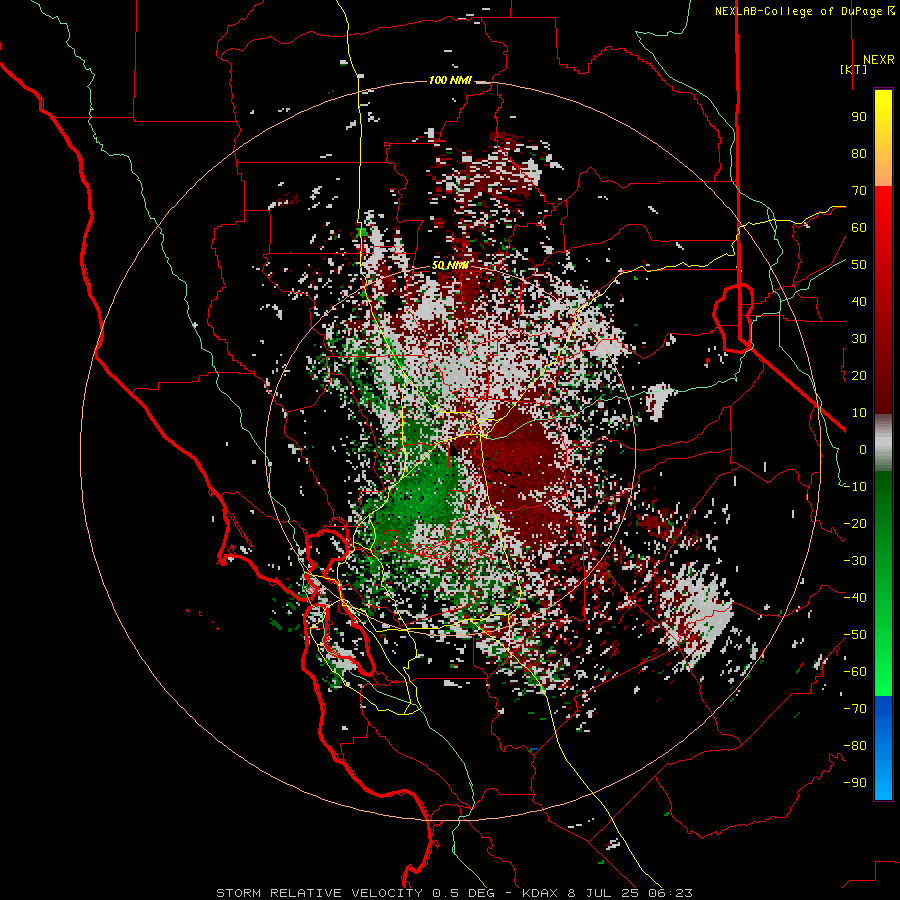Select the -70 knot scale value
Viewport: 900px width, 900px height.
pos(855,709)
